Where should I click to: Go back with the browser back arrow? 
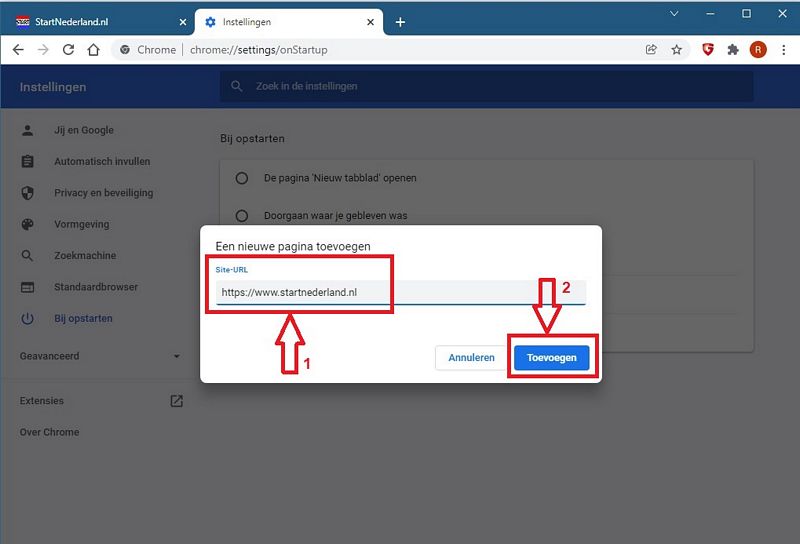18,50
